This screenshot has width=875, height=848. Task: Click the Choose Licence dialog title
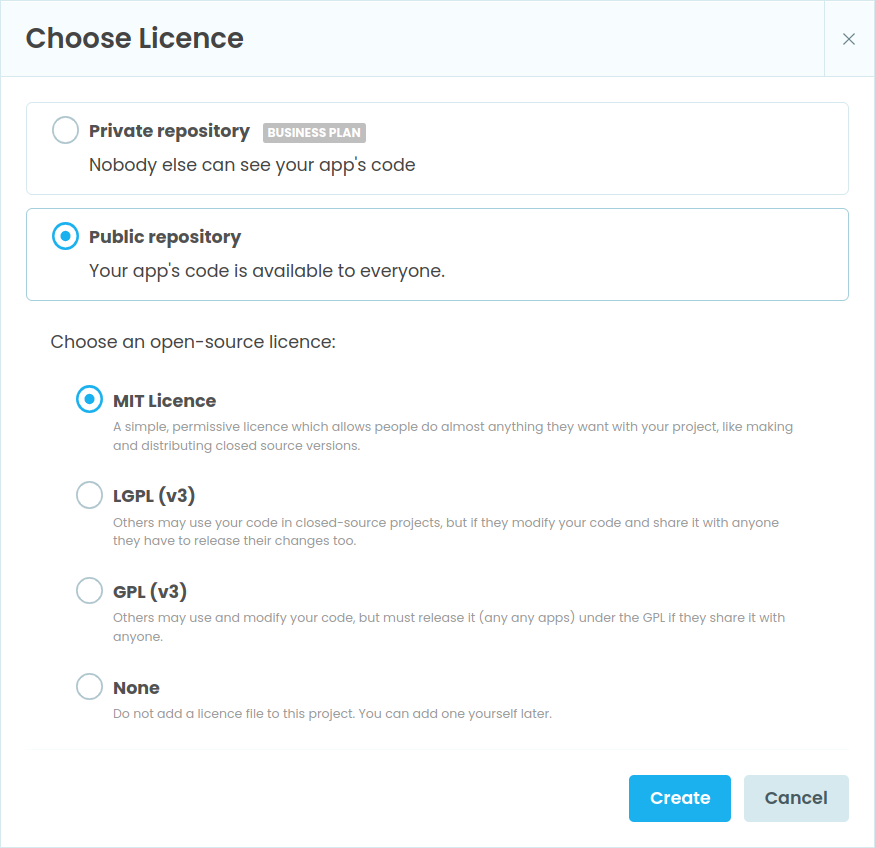(x=134, y=38)
